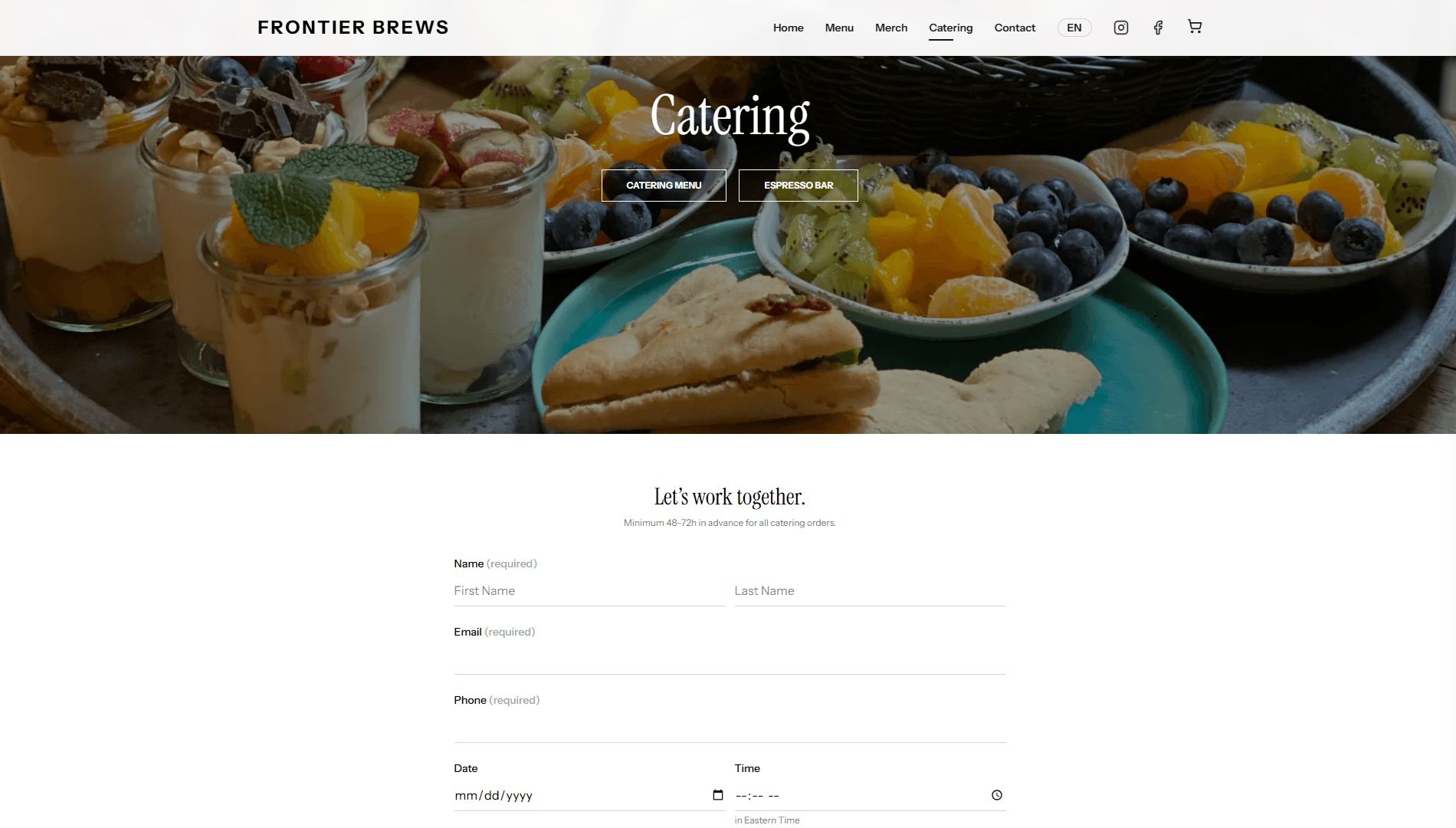Image resolution: width=1456 pixels, height=828 pixels.
Task: Select the Time entry field
Action: click(871, 796)
